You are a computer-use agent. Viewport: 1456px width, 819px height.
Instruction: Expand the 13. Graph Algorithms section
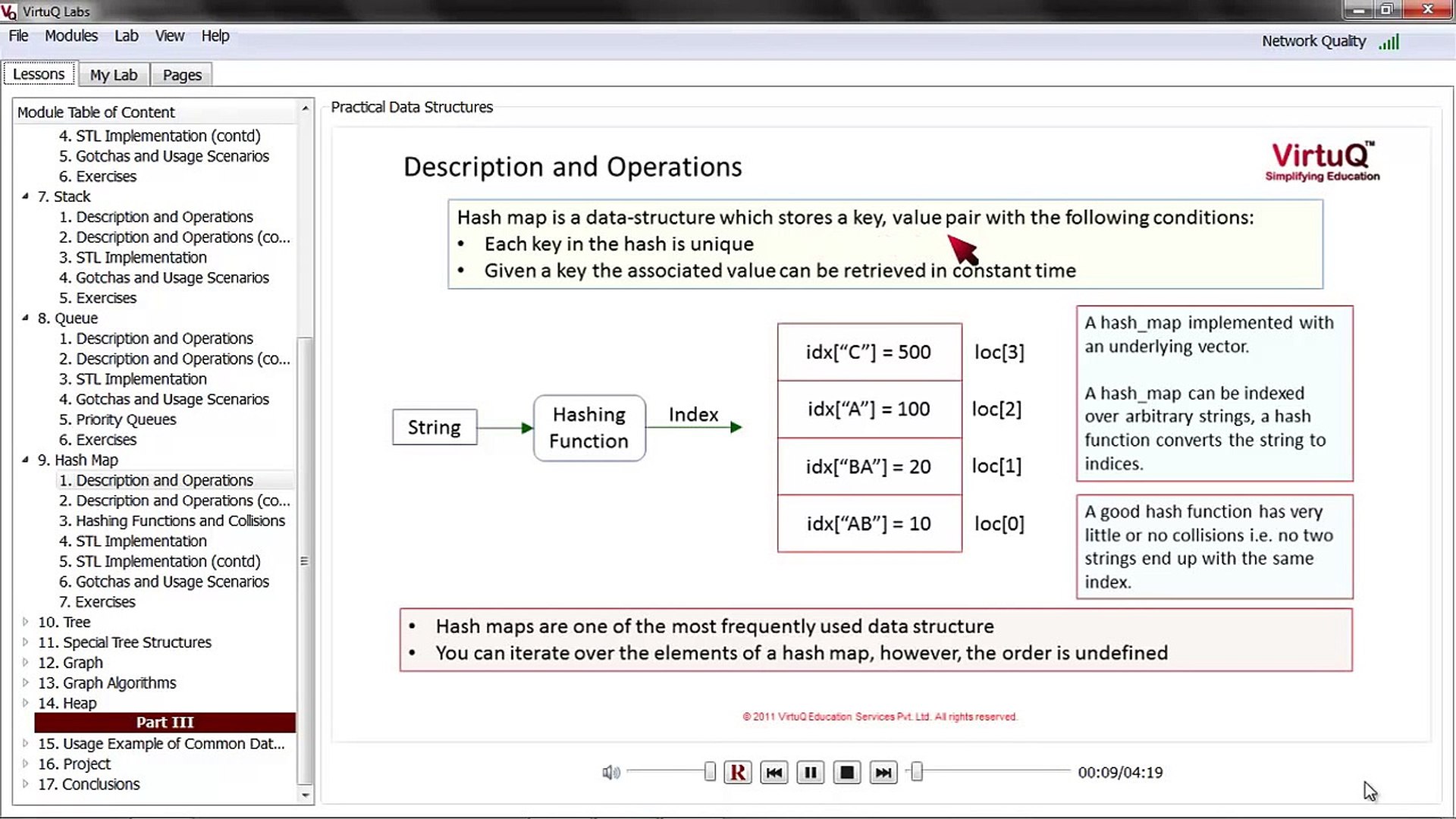coord(24,682)
